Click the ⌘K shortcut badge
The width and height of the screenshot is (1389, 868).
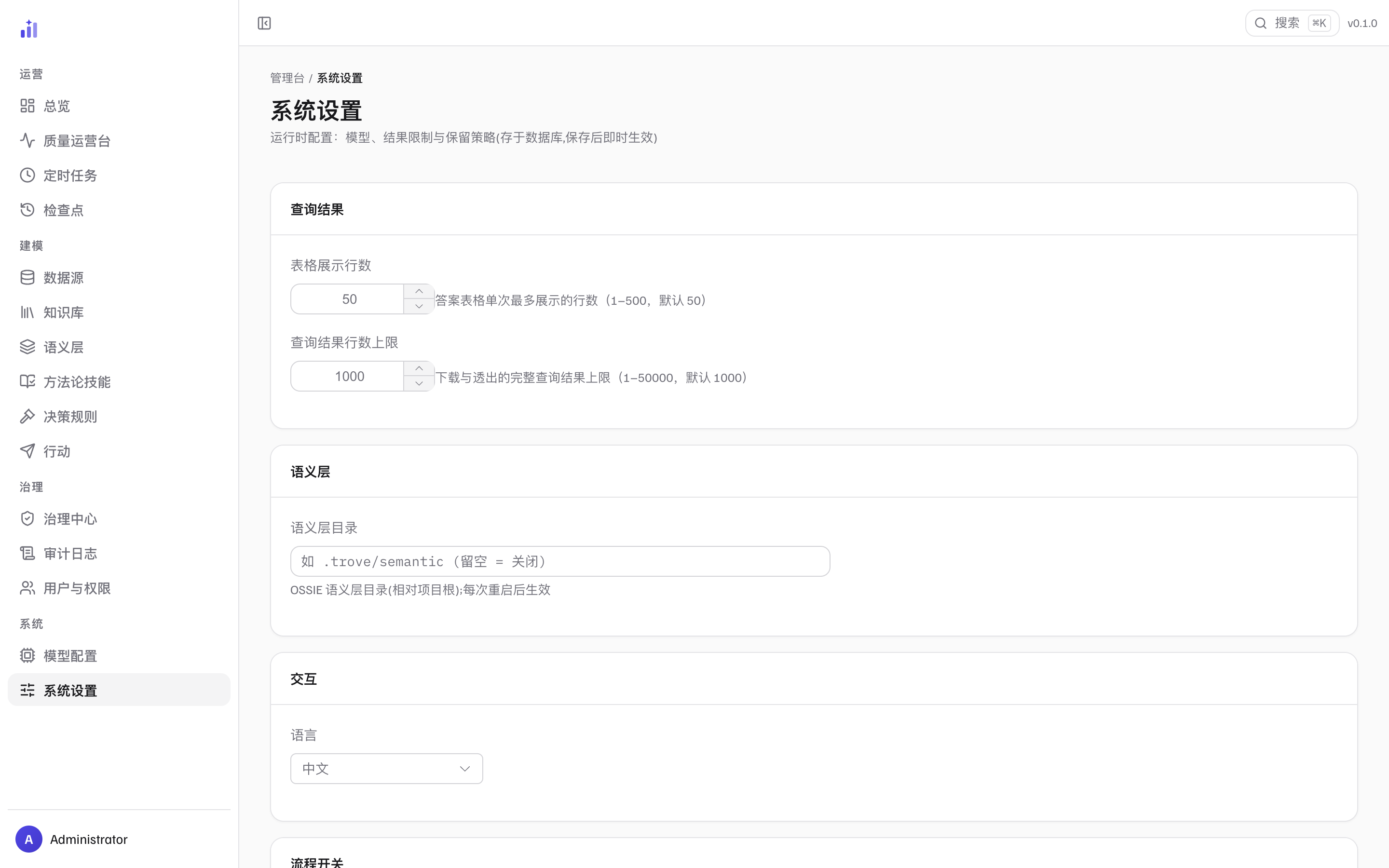(1319, 23)
